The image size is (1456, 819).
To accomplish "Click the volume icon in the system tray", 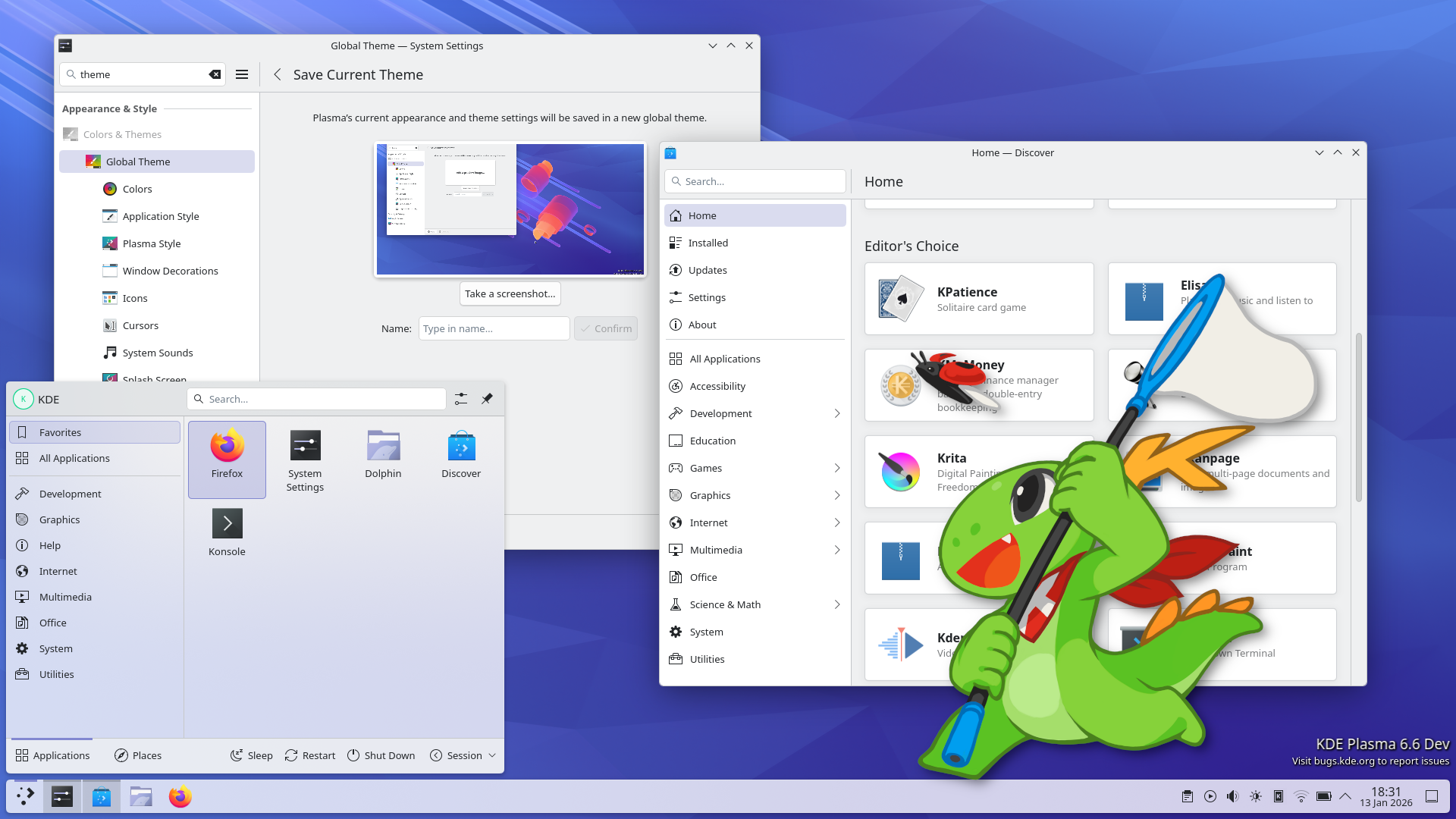I will tap(1233, 796).
